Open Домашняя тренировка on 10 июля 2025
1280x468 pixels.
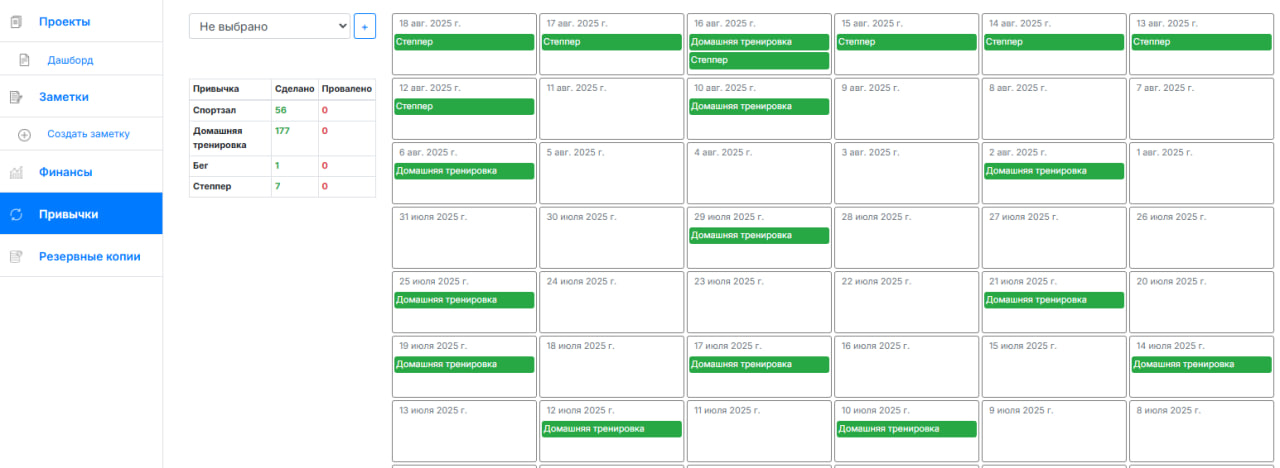click(907, 429)
